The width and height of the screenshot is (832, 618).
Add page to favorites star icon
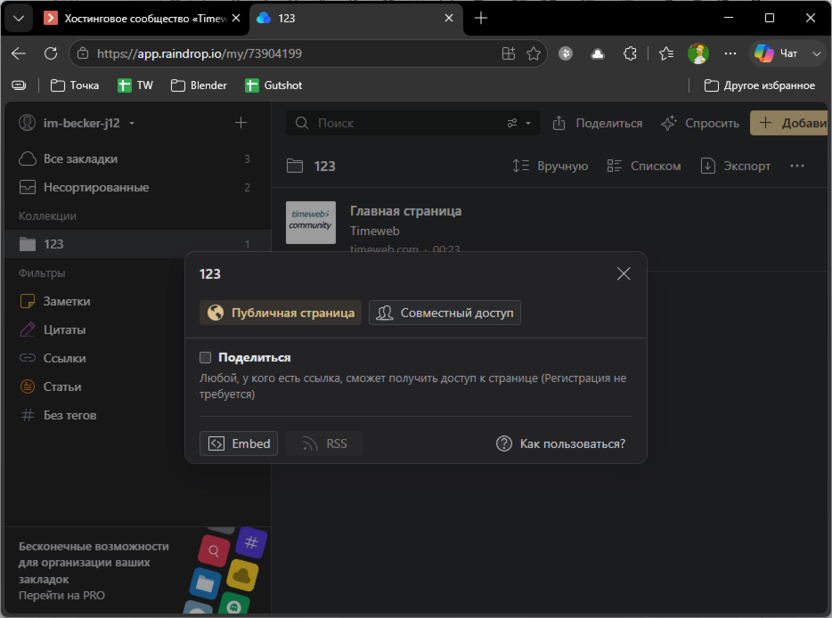[534, 54]
